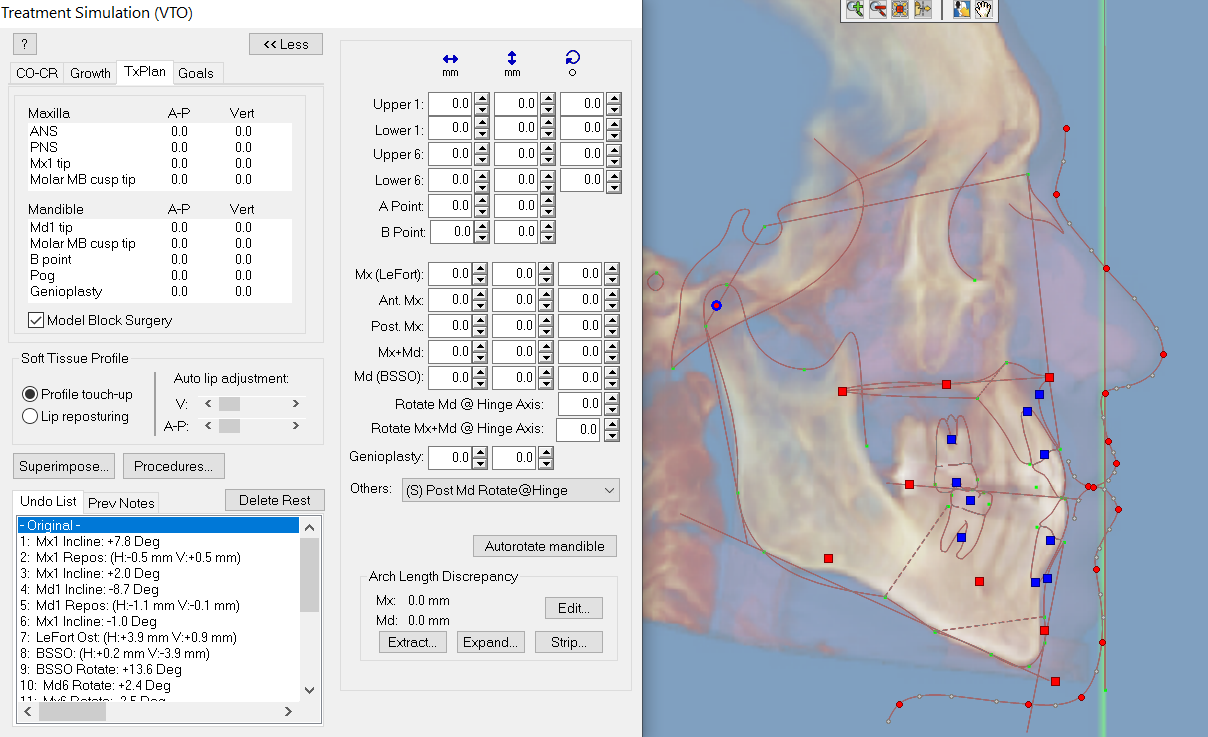Click the Superimpose... button

coord(64,466)
